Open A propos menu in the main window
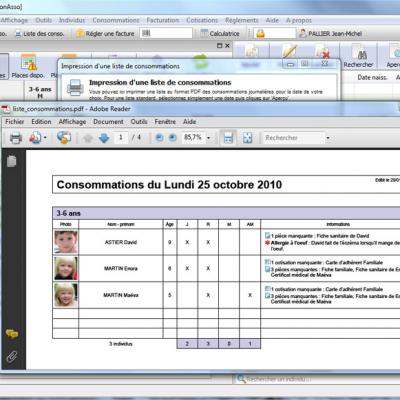400x400 pixels. tap(299, 20)
